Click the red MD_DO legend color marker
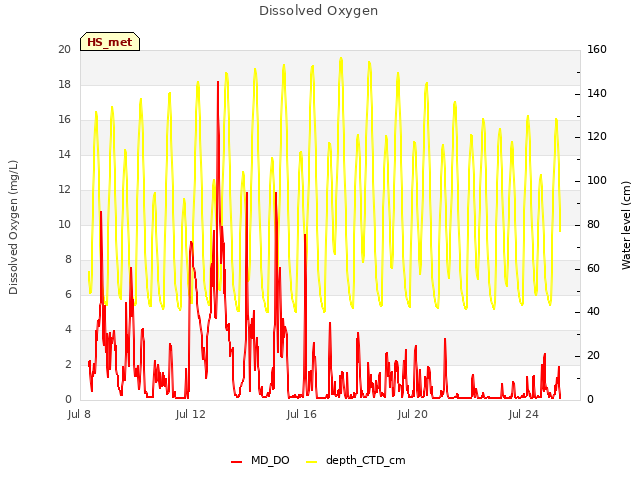Screen dimensions: 640x480 click(236, 462)
